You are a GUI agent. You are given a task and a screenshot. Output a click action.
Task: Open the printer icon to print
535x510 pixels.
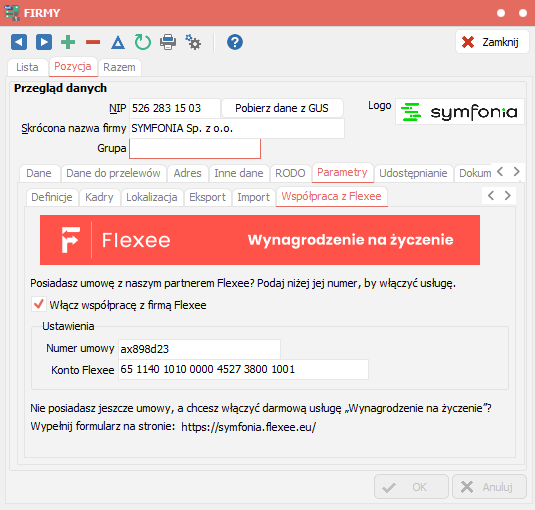click(x=168, y=42)
